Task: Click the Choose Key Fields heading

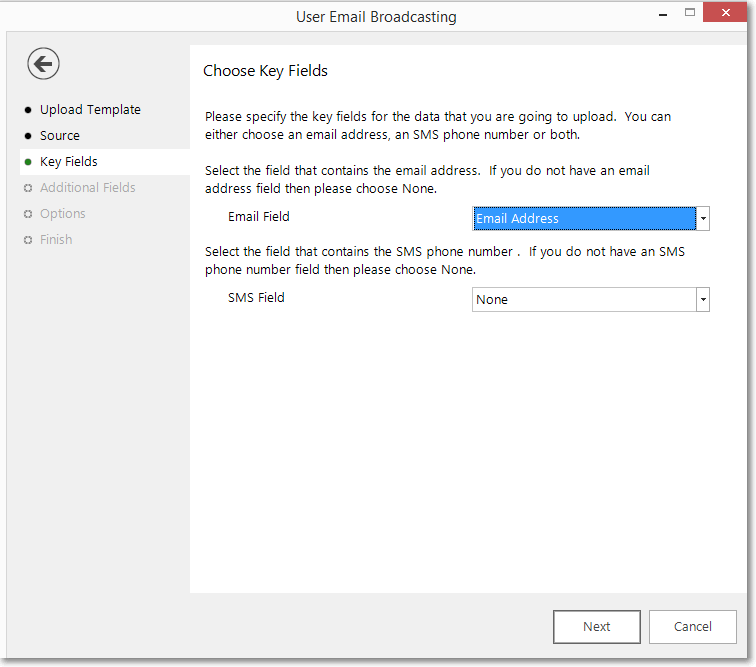Action: [x=265, y=71]
